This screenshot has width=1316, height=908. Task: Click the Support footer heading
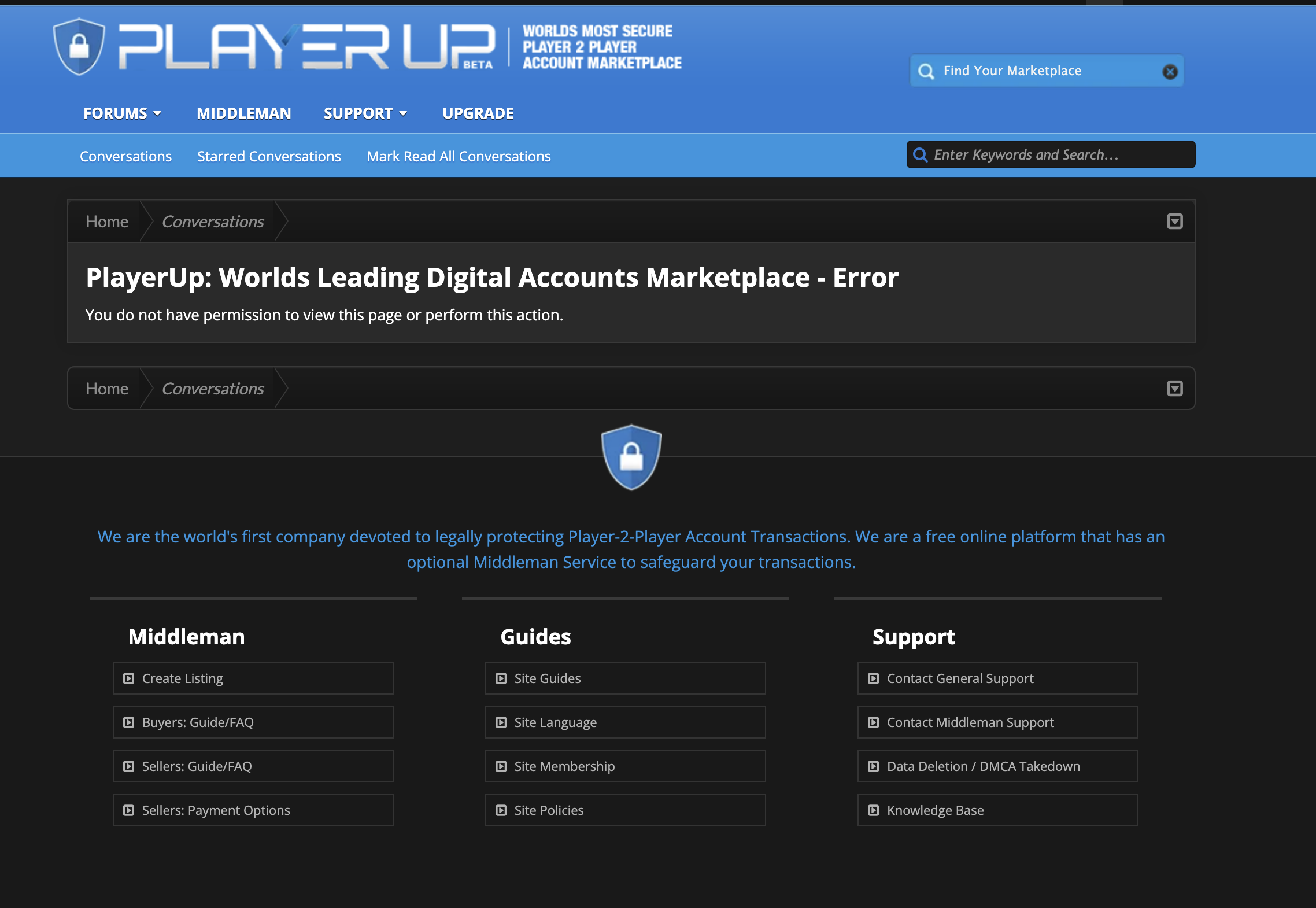[914, 637]
